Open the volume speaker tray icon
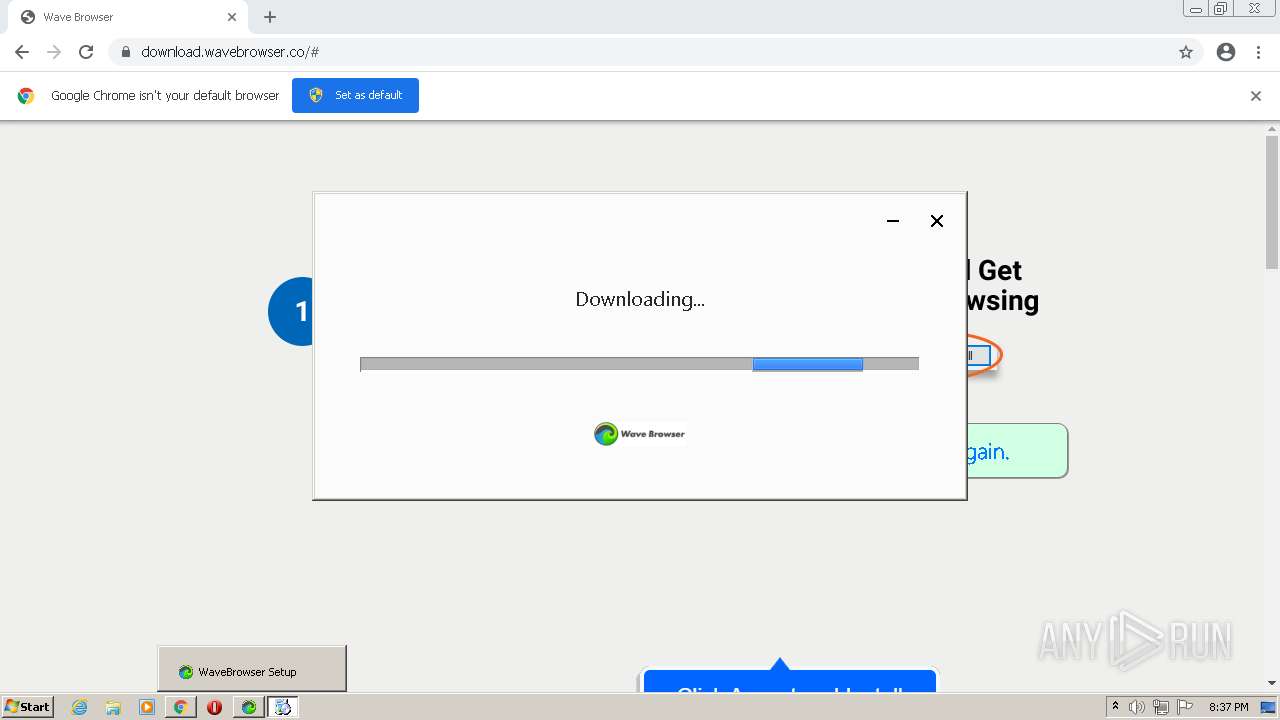The height and width of the screenshot is (720, 1280). [x=1137, y=707]
